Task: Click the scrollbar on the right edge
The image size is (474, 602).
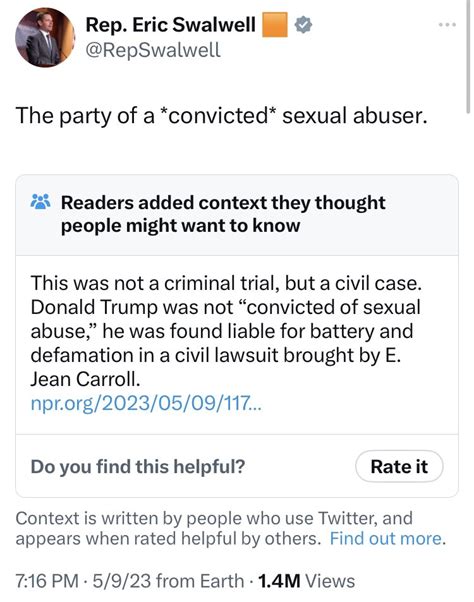Action: point(468,57)
